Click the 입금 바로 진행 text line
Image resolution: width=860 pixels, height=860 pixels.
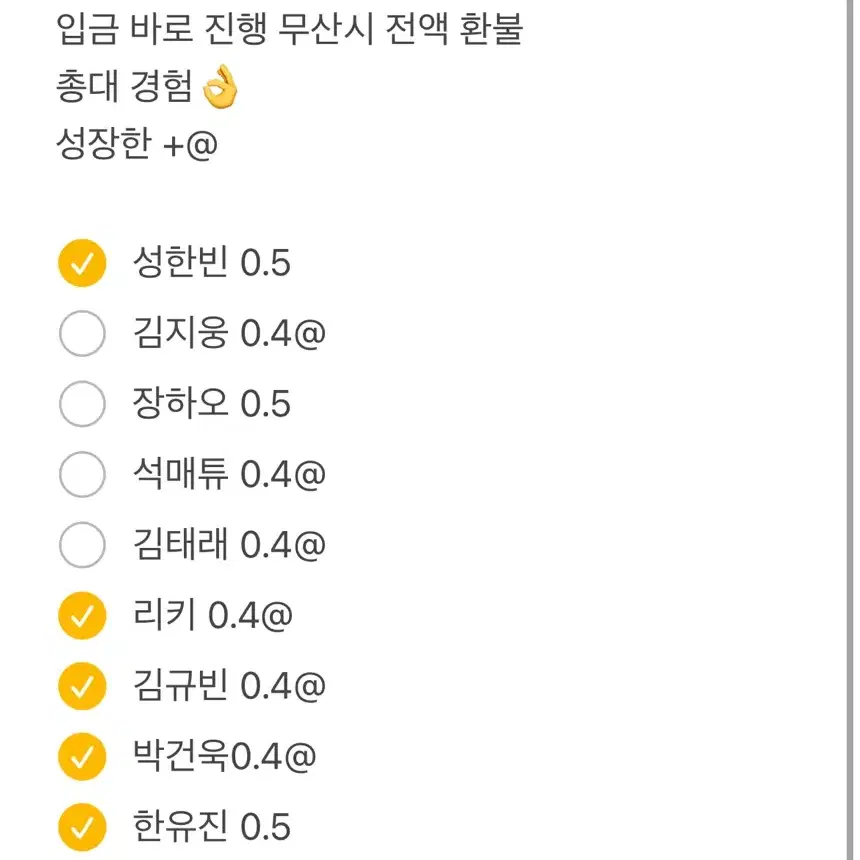[289, 29]
